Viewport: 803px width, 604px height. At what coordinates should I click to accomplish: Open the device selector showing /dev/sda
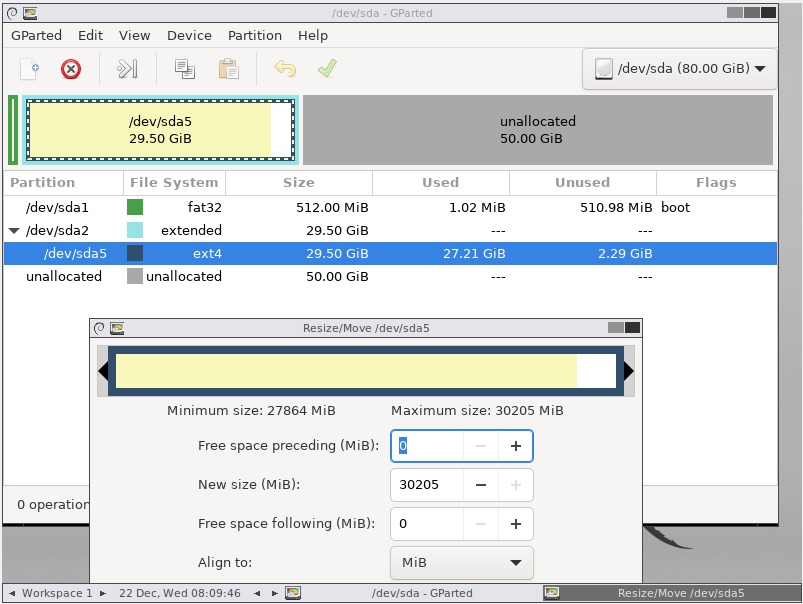[x=678, y=69]
